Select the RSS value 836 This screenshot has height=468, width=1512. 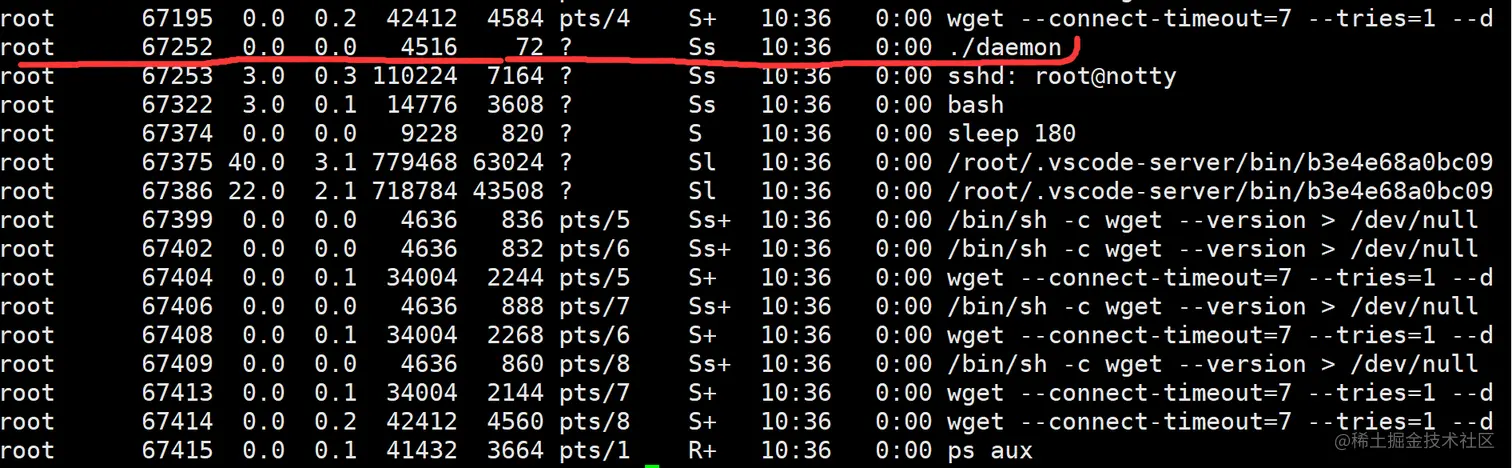[x=522, y=220]
